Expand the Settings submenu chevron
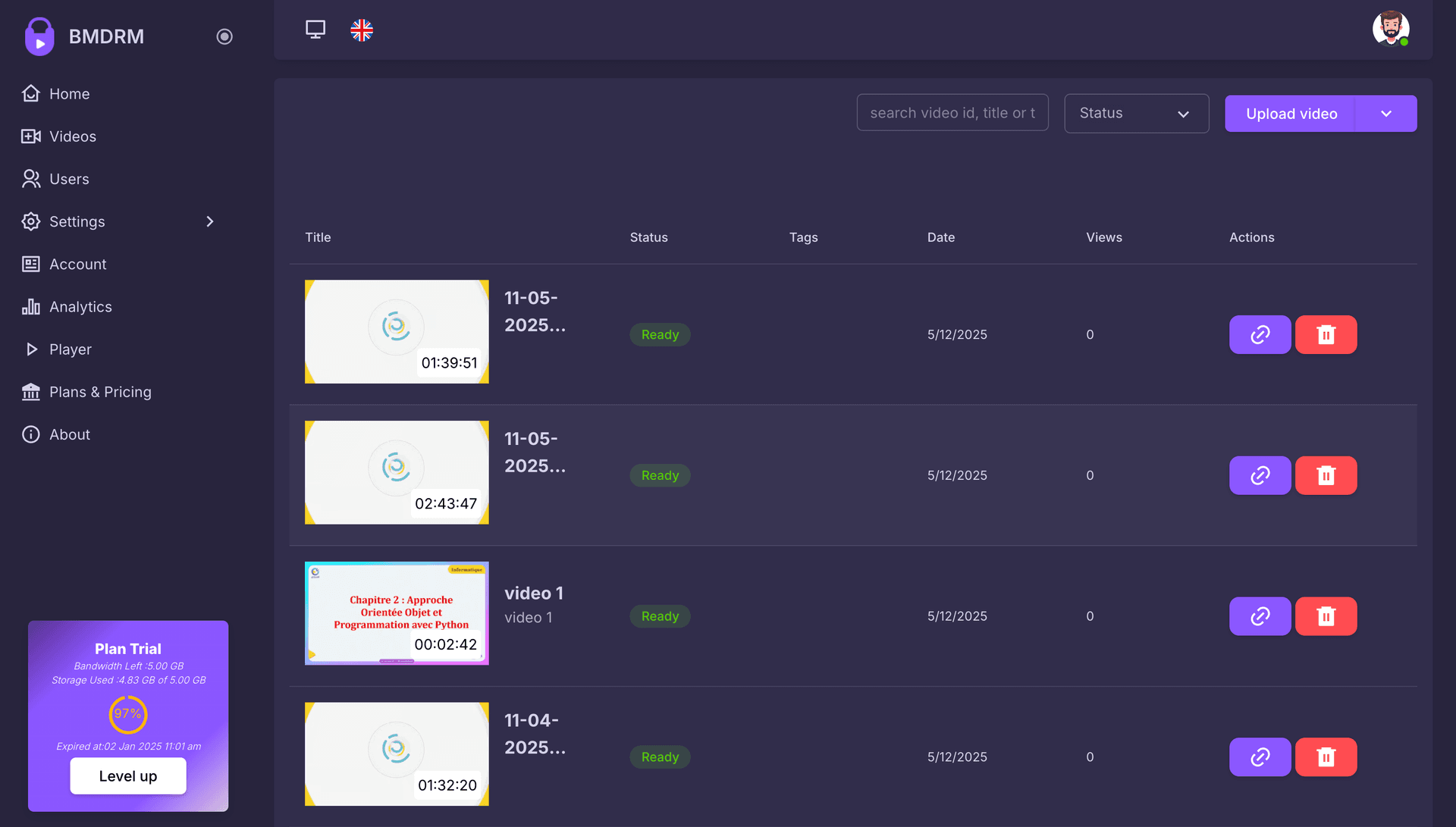The image size is (1456, 827). click(x=210, y=221)
